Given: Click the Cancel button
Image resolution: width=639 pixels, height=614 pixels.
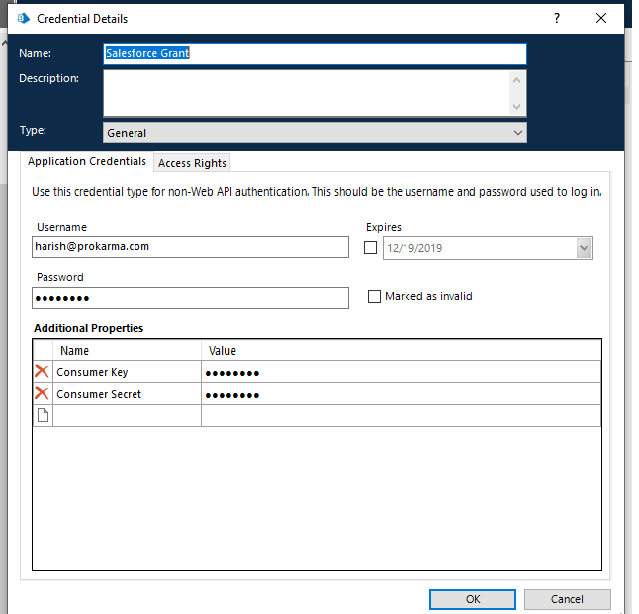Looking at the screenshot, I should (x=567, y=599).
